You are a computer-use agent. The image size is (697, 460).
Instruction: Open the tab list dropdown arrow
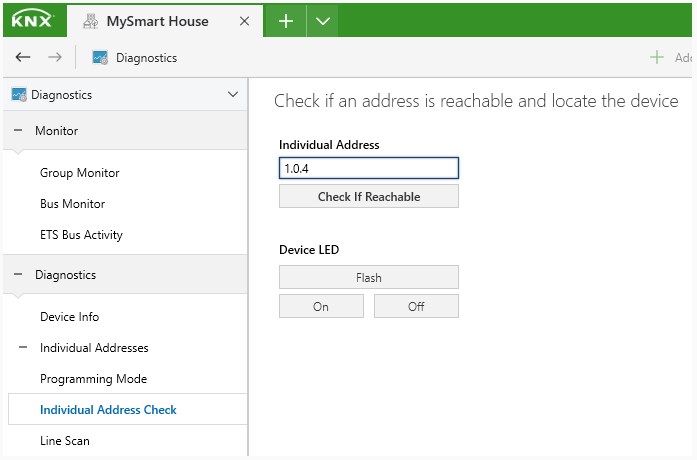[323, 21]
